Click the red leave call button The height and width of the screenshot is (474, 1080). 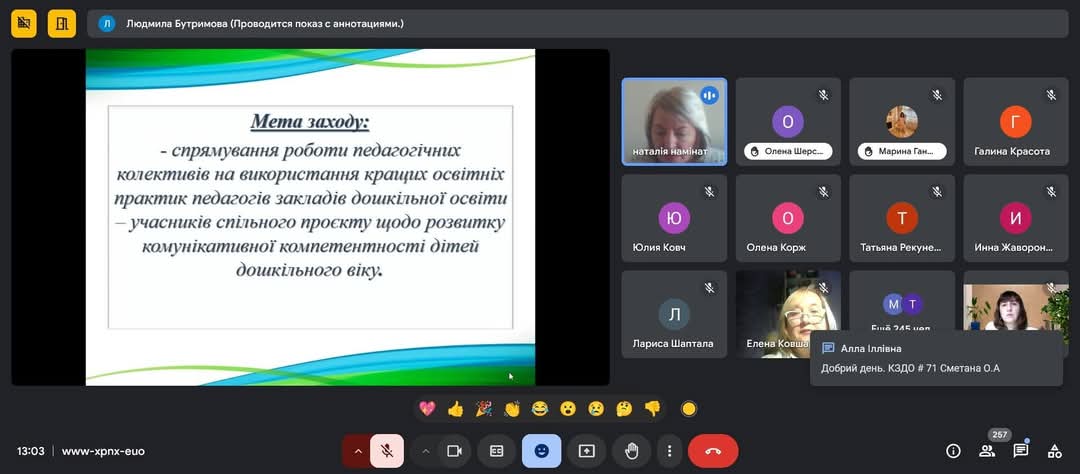pos(713,451)
